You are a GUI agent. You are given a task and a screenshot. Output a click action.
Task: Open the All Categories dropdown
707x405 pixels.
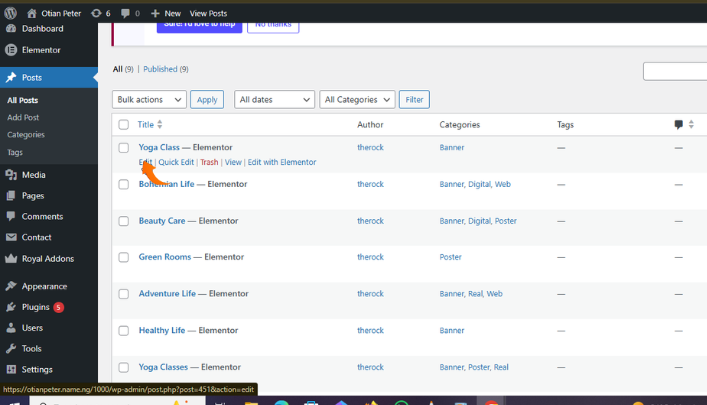pos(357,100)
